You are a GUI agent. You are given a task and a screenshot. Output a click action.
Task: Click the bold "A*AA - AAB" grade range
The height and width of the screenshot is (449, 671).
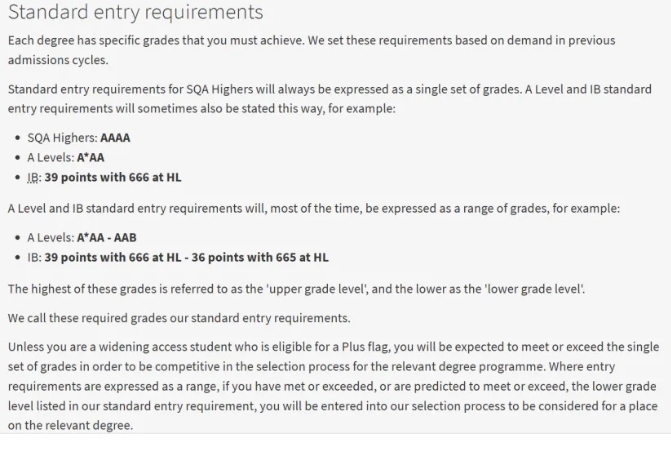(x=107, y=238)
